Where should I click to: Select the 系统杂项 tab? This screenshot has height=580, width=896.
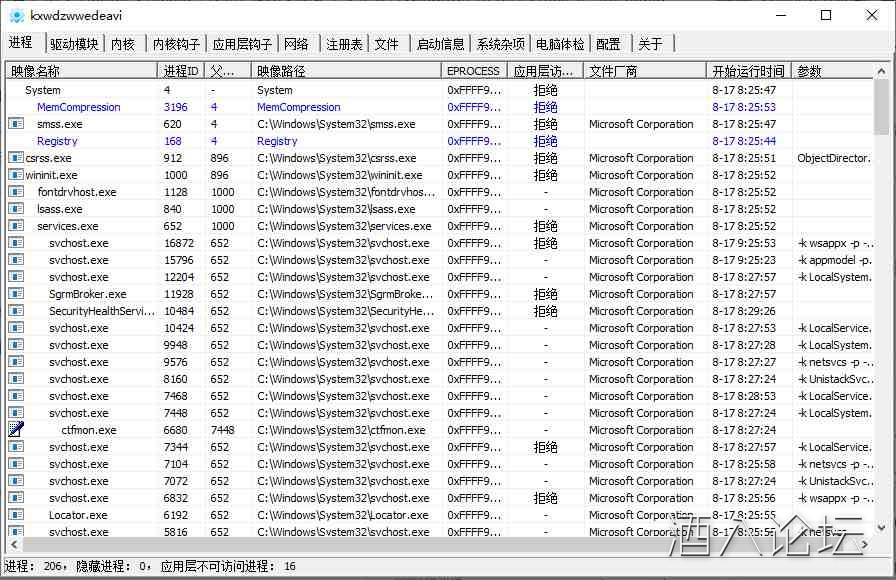click(x=501, y=44)
